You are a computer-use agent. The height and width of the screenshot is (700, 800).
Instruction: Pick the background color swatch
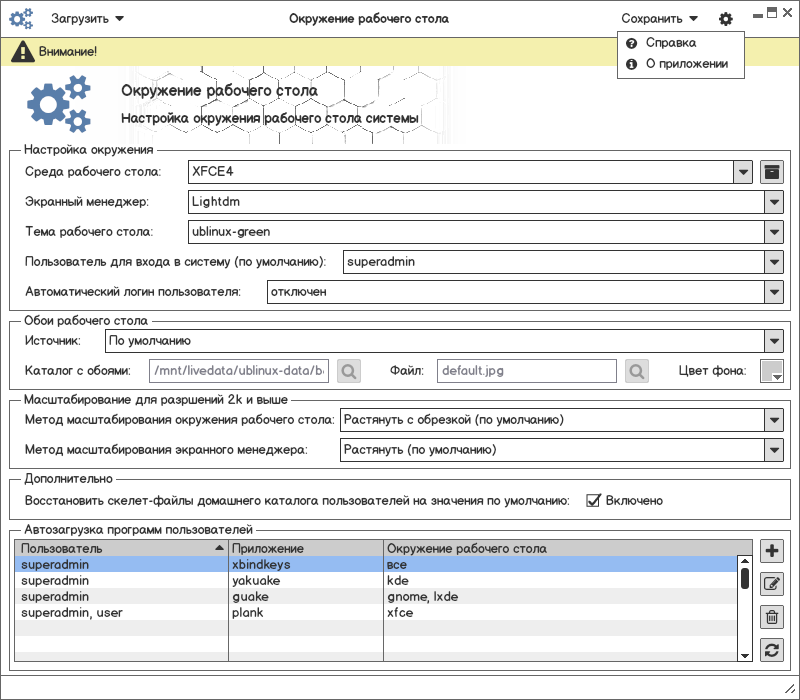771,371
